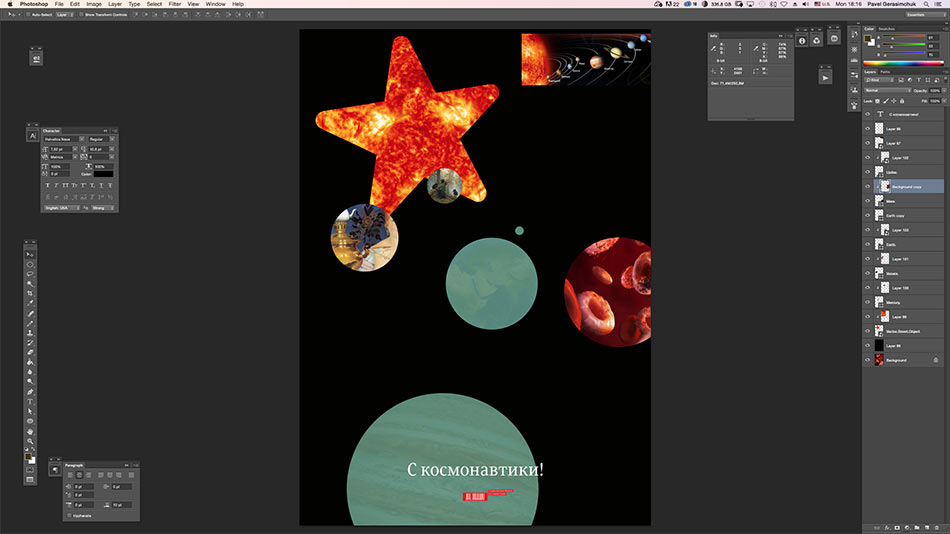Open macOS Spotlight search
This screenshot has width=950, height=534.
(926, 4)
